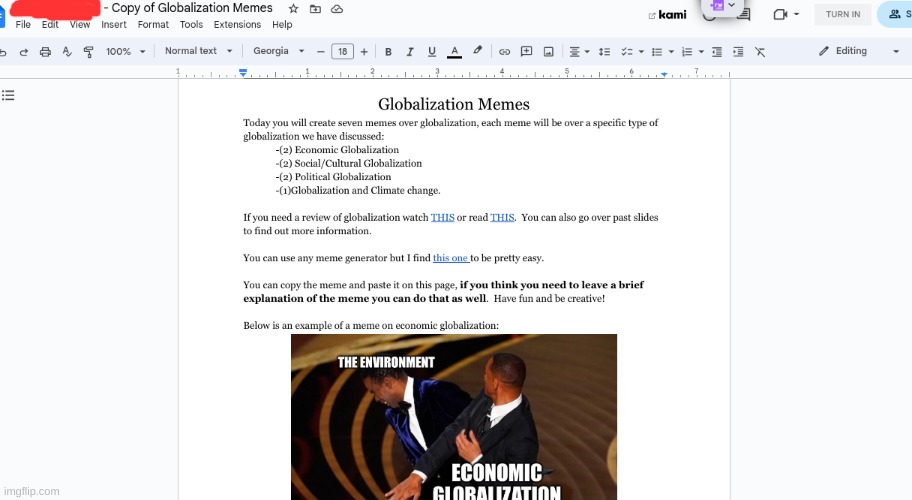The height and width of the screenshot is (500, 912).
Task: Click the checklist icon
Action: coord(626,52)
